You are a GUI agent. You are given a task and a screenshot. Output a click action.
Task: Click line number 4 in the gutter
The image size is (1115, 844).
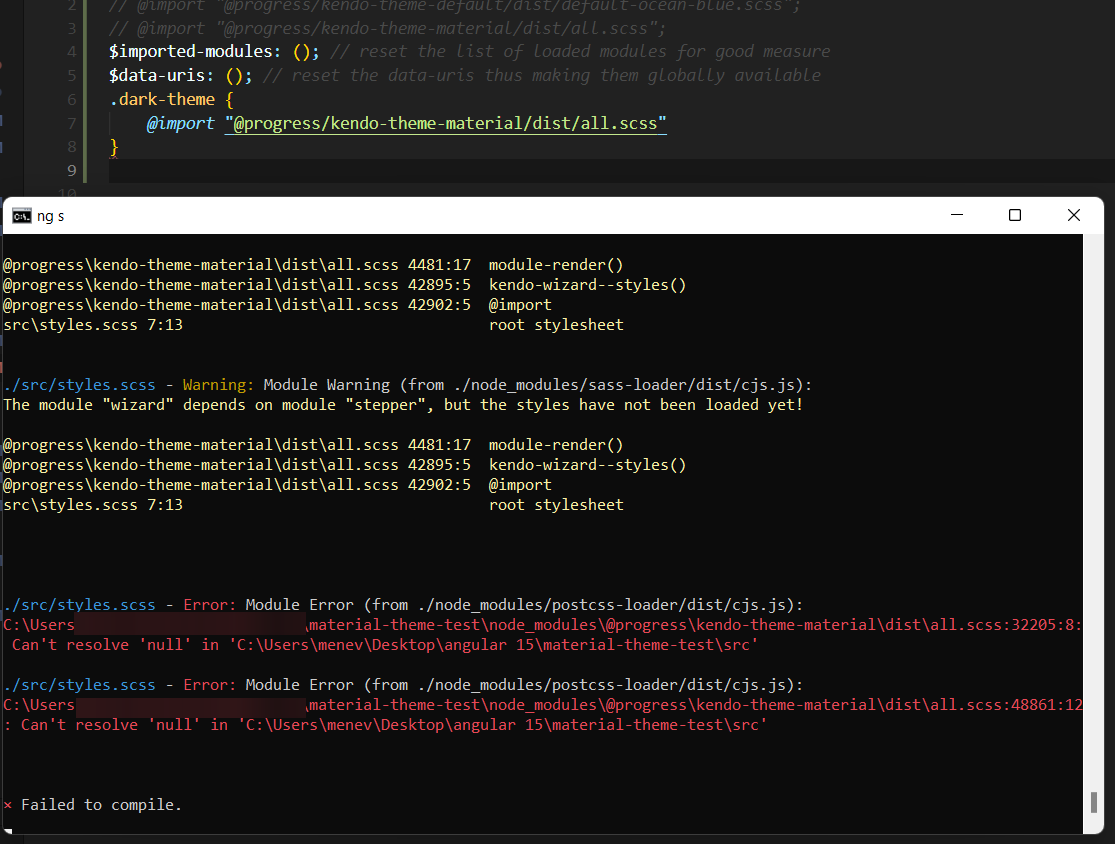coord(71,50)
